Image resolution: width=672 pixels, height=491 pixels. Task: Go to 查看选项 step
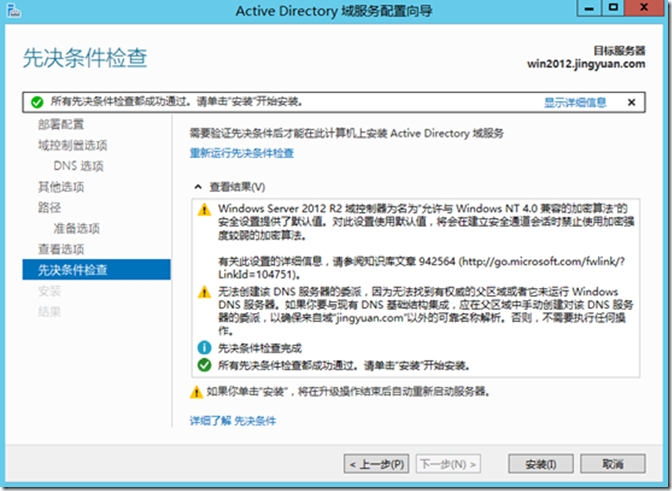(61, 249)
